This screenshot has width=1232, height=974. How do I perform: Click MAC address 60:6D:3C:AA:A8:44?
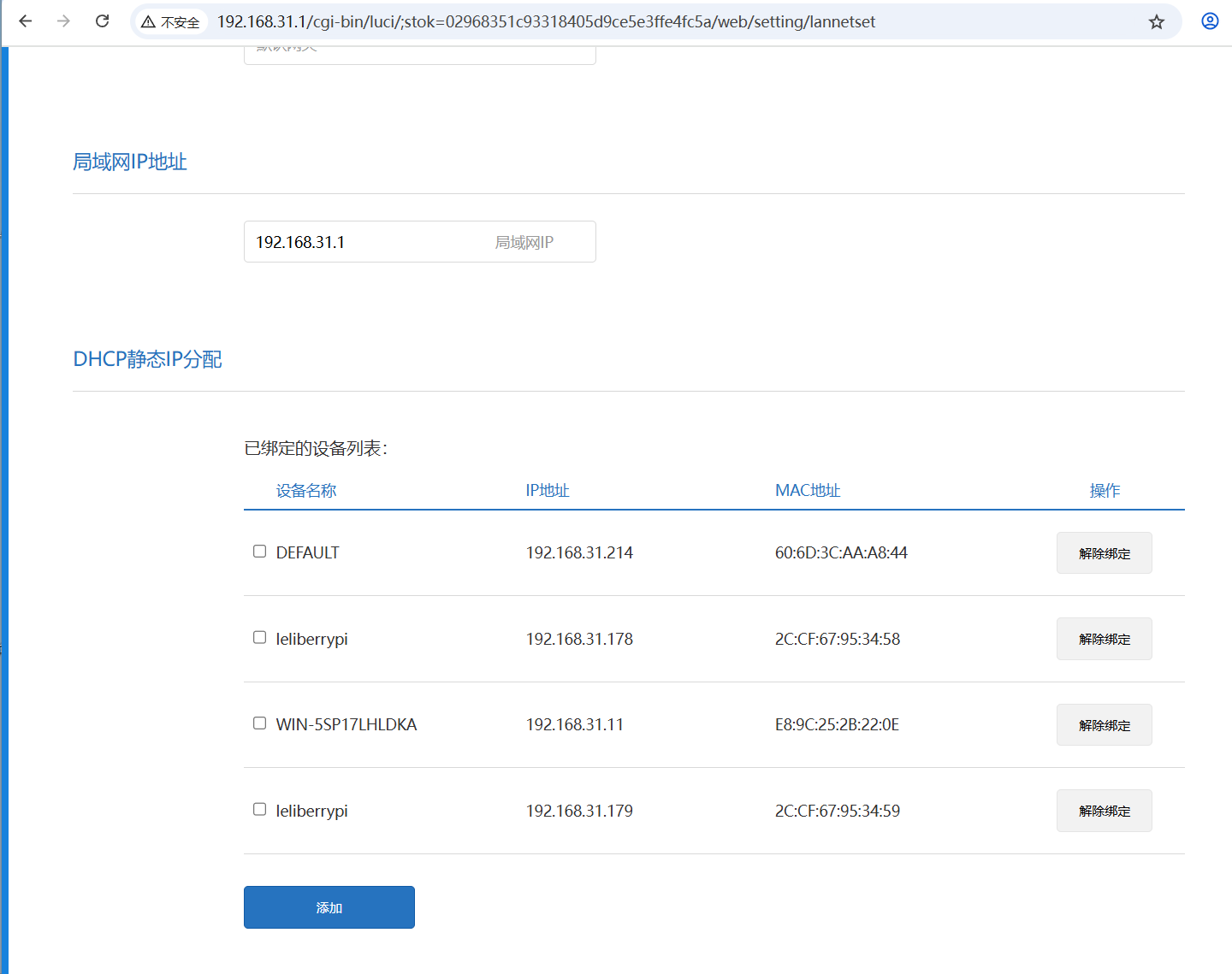pyautogui.click(x=841, y=553)
